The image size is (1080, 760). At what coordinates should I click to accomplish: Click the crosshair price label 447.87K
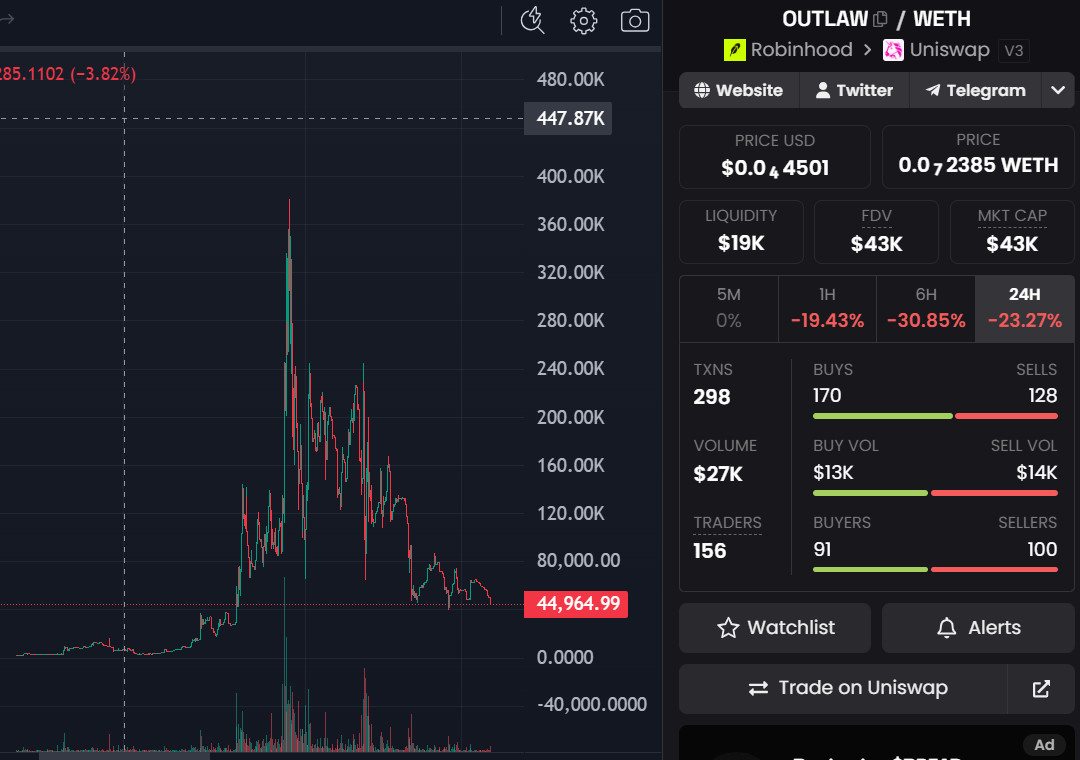568,119
